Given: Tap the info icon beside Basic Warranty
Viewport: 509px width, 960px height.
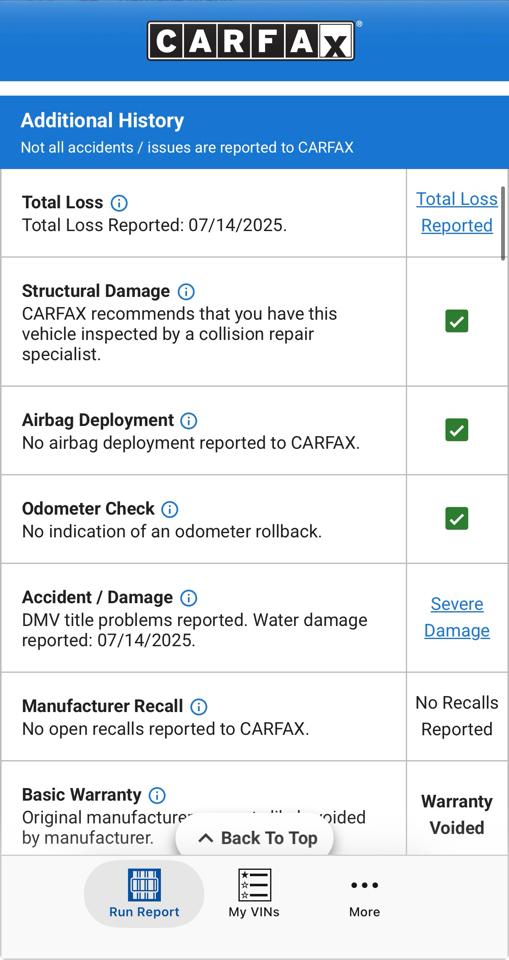Looking at the screenshot, I should [x=157, y=795].
